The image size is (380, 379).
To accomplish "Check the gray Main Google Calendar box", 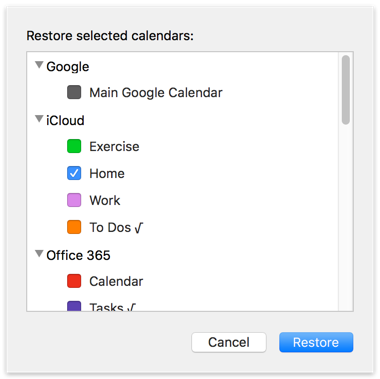I will [x=74, y=92].
